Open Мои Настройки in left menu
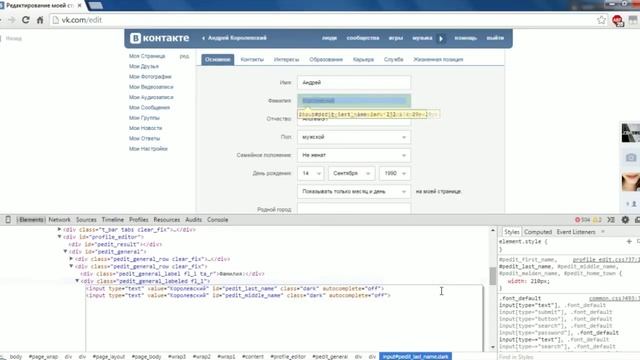640x360 pixels. point(148,149)
